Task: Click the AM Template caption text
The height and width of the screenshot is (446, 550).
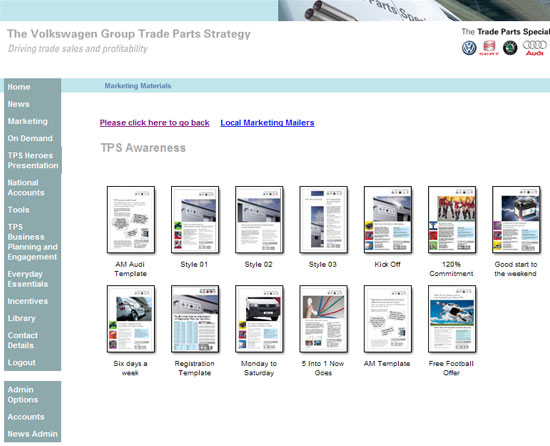Action: coord(387,364)
